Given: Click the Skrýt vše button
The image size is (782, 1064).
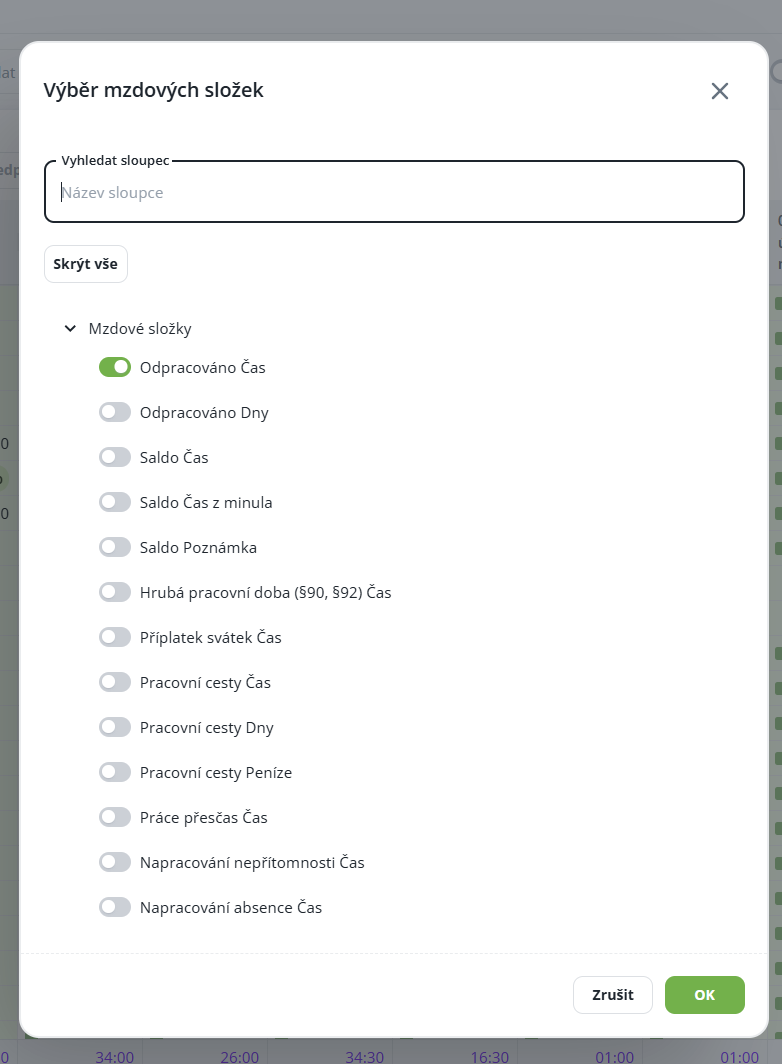Looking at the screenshot, I should pos(86,264).
